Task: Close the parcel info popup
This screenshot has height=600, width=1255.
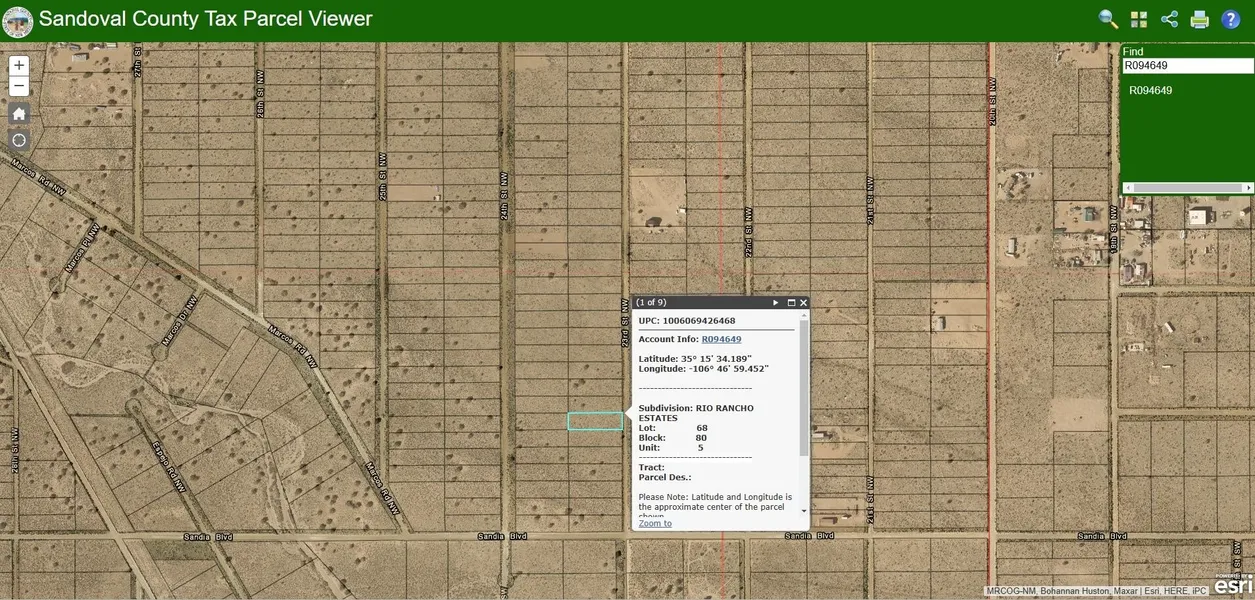Action: click(803, 302)
